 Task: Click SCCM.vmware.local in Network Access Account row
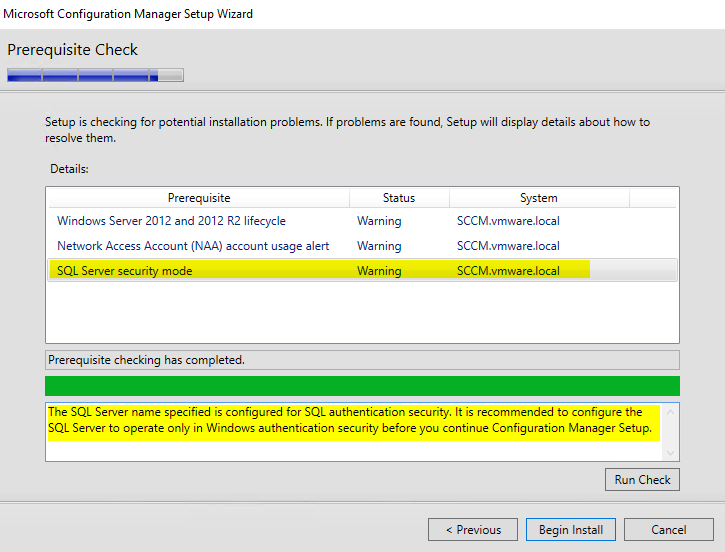click(508, 246)
